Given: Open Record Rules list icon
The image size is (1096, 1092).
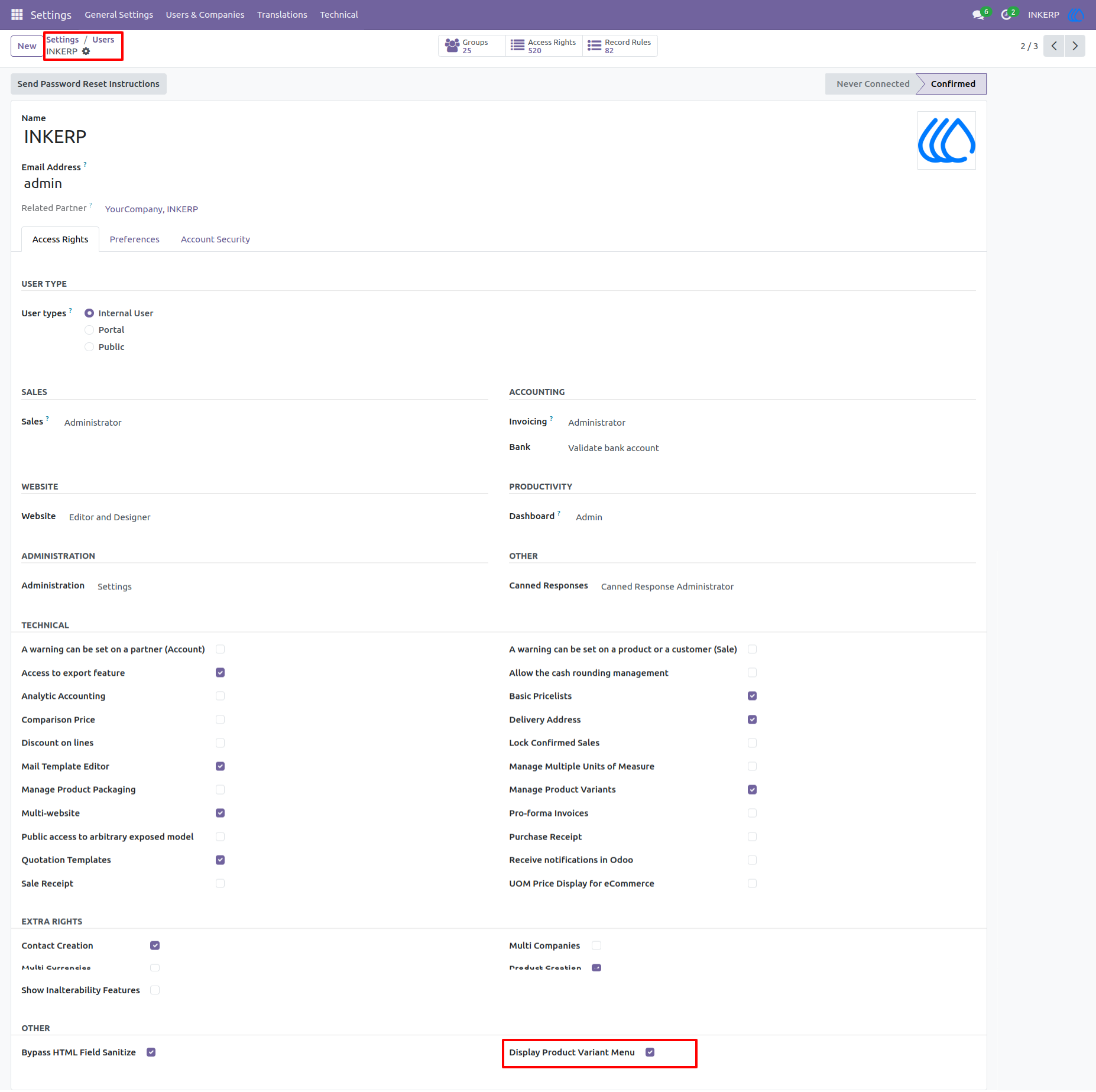Looking at the screenshot, I should (x=594, y=46).
